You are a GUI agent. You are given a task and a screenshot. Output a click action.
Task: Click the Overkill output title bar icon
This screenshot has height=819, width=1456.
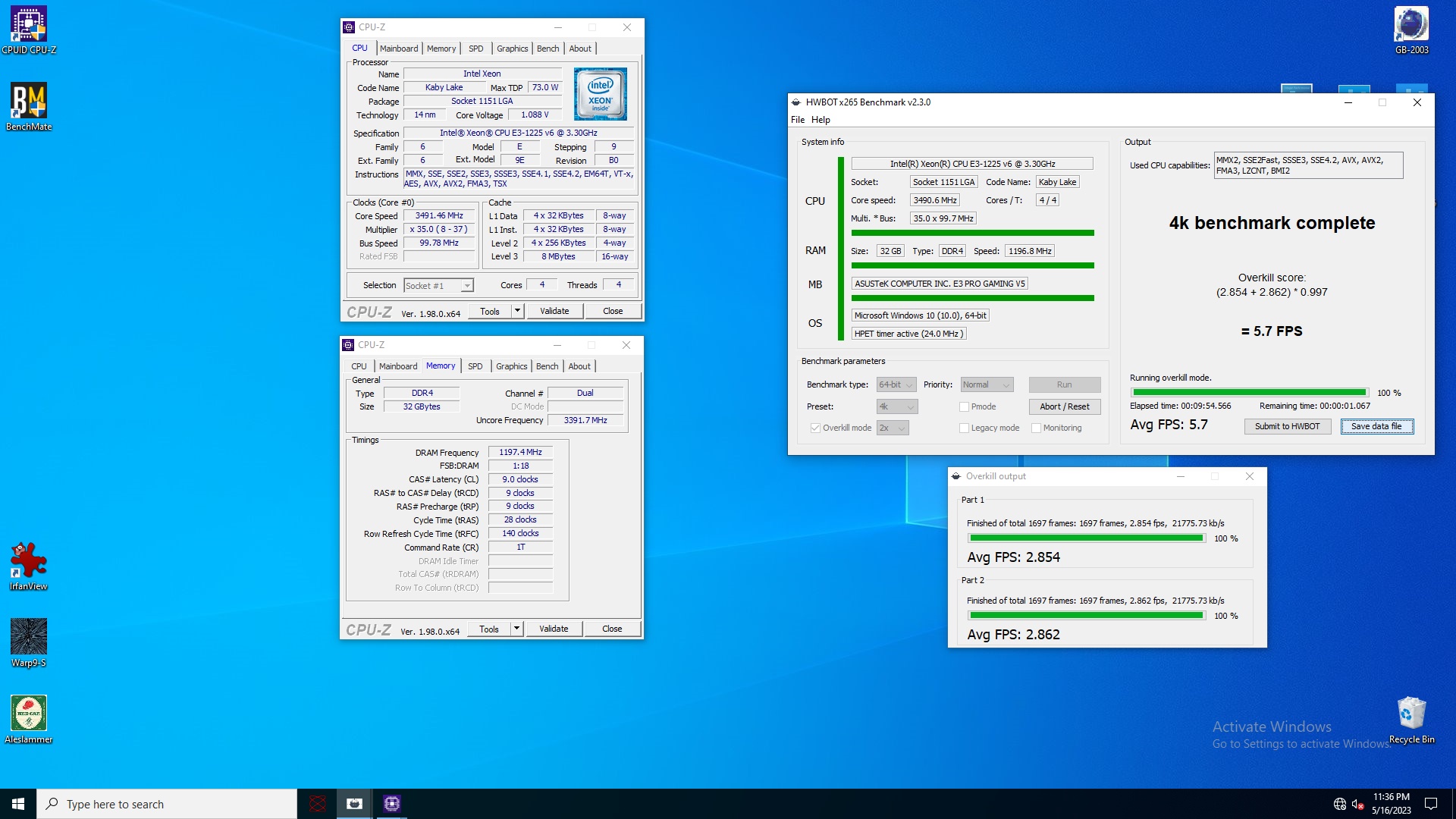coord(956,476)
